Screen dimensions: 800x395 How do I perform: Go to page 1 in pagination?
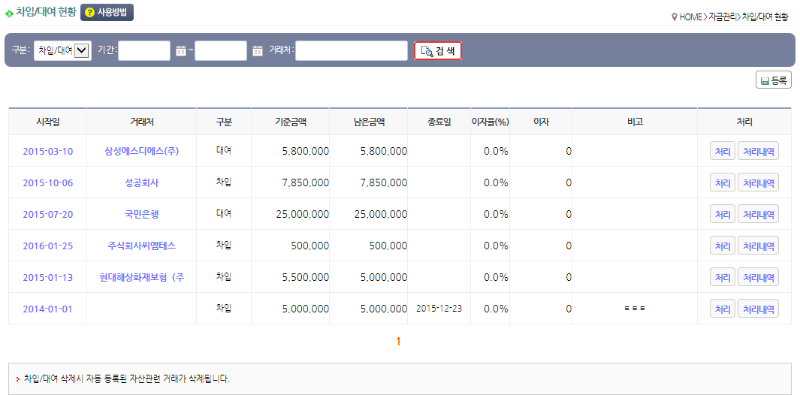(x=398, y=341)
